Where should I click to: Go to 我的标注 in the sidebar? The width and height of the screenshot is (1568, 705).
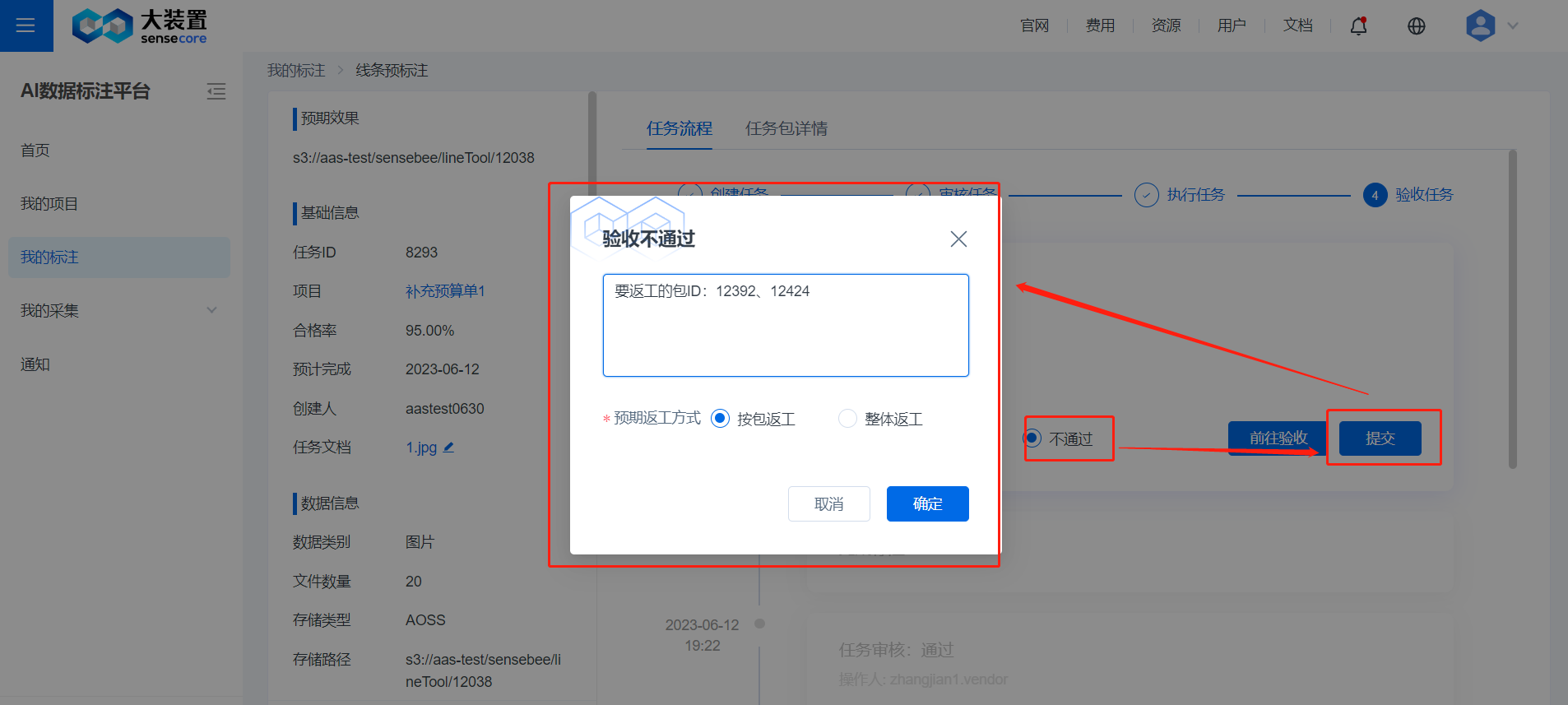(x=119, y=257)
